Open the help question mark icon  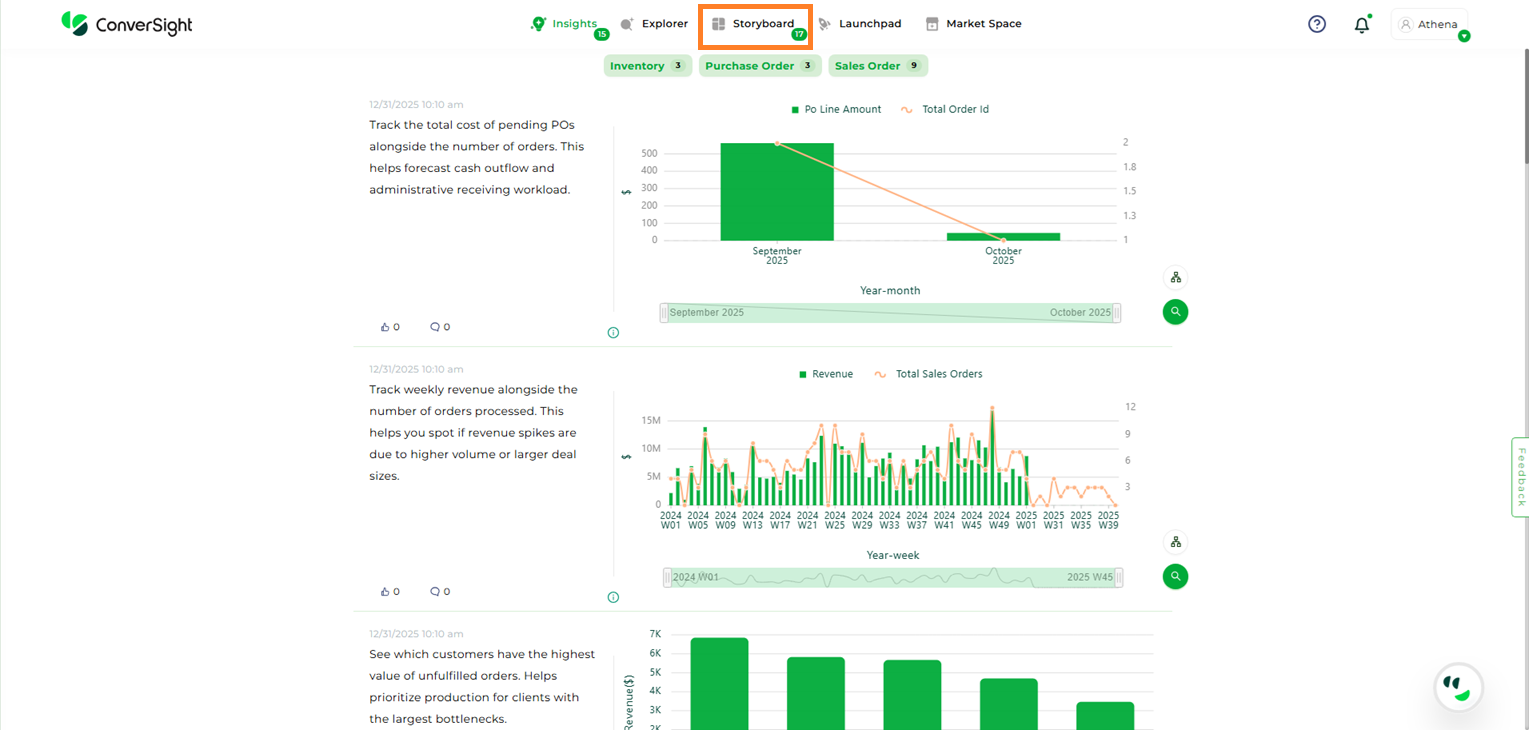coord(1317,24)
